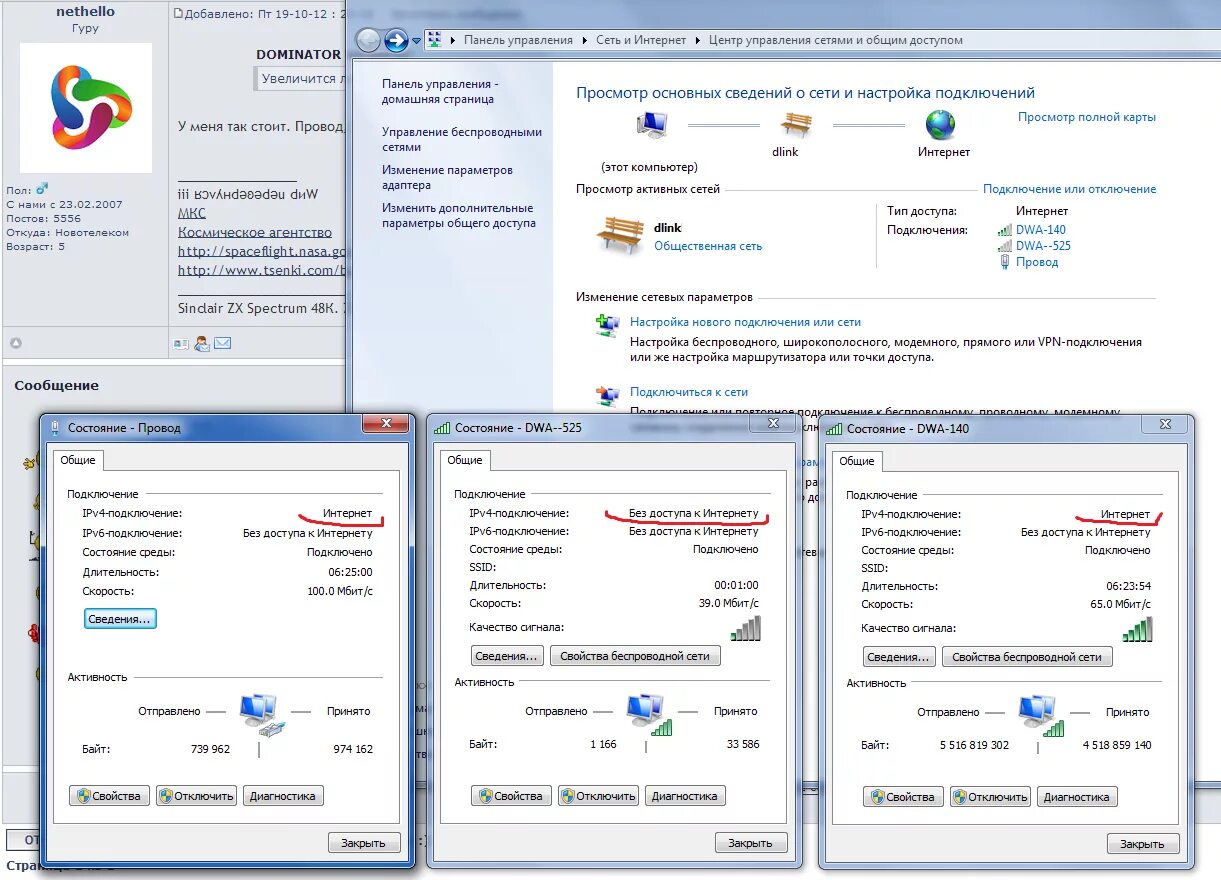Viewport: 1221px width, 880px height.
Task: Click 'Диагностика' in DWA--525 status window
Action: (684, 797)
